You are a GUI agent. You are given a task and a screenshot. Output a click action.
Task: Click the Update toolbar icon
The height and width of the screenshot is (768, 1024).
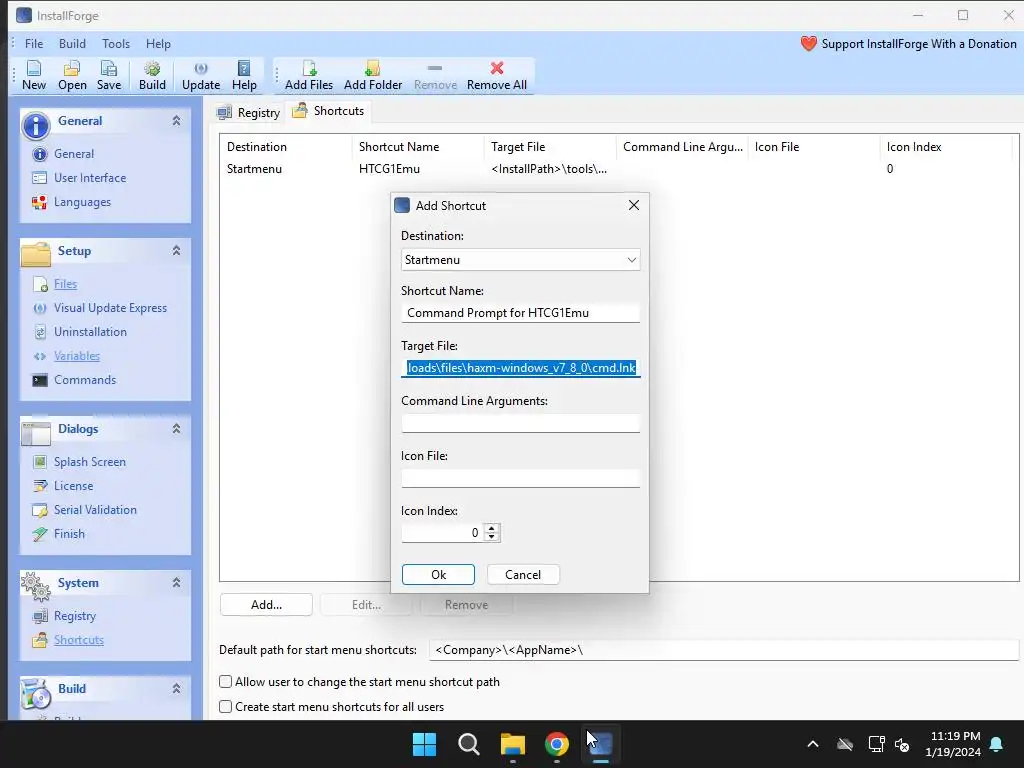[x=200, y=76]
